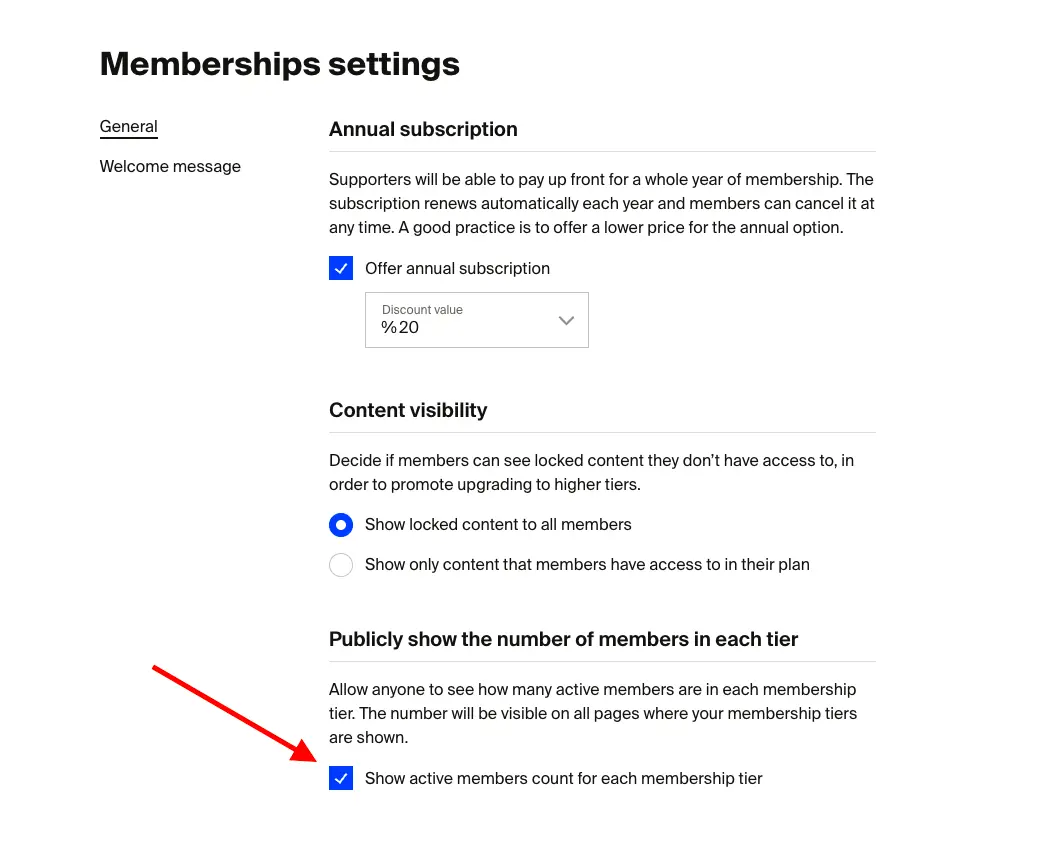Select the General settings tab

point(128,126)
